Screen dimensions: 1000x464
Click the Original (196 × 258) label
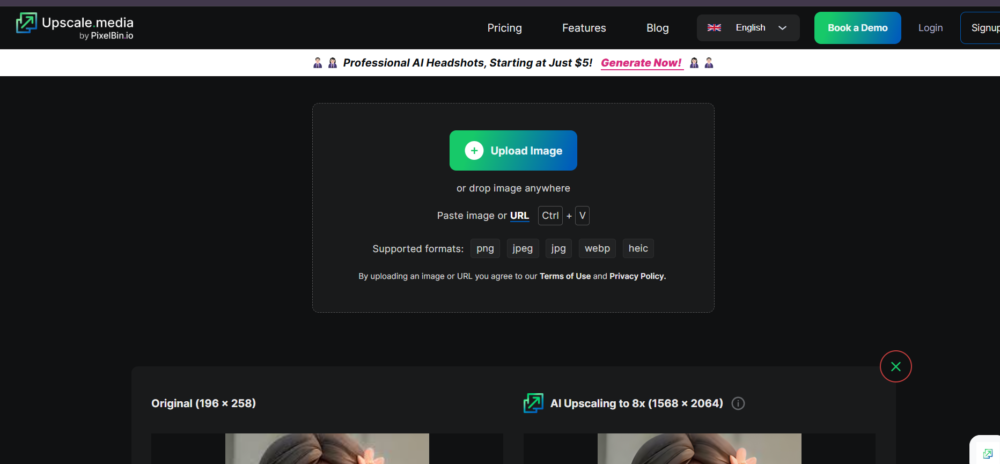click(x=203, y=403)
